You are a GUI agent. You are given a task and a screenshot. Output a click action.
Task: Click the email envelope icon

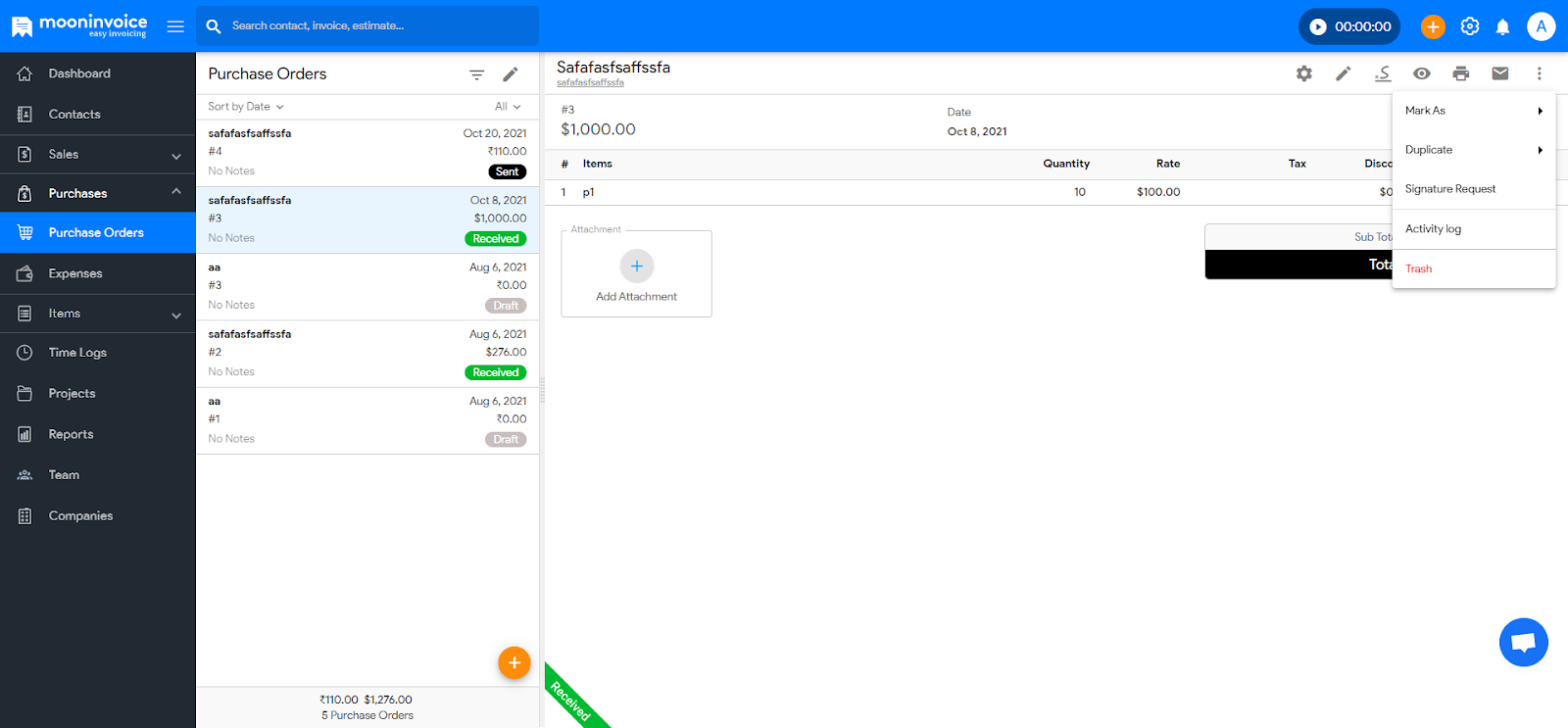coord(1500,73)
